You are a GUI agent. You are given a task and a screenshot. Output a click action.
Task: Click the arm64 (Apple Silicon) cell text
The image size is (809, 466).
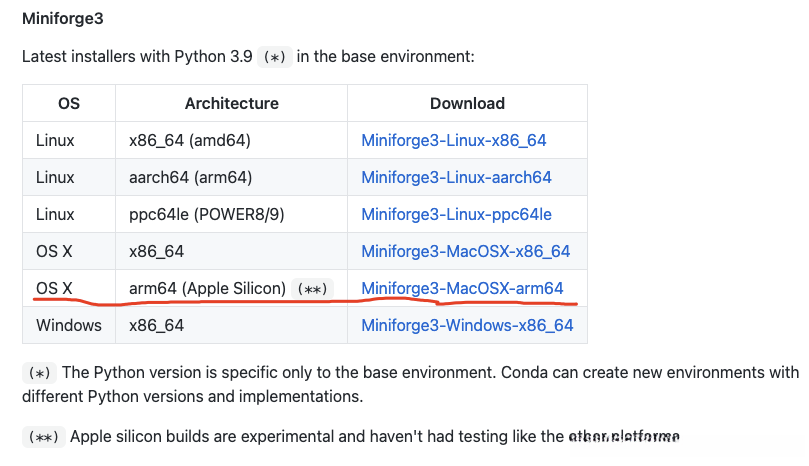(x=207, y=288)
